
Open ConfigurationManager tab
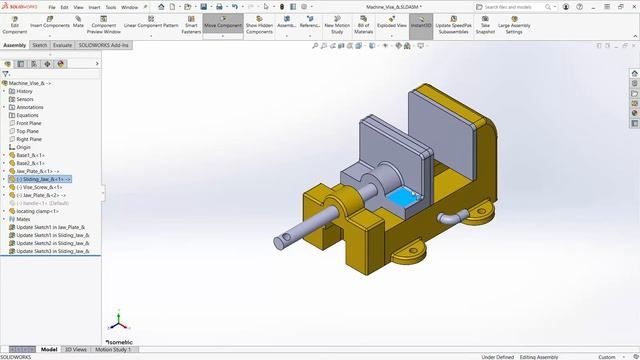34,64
